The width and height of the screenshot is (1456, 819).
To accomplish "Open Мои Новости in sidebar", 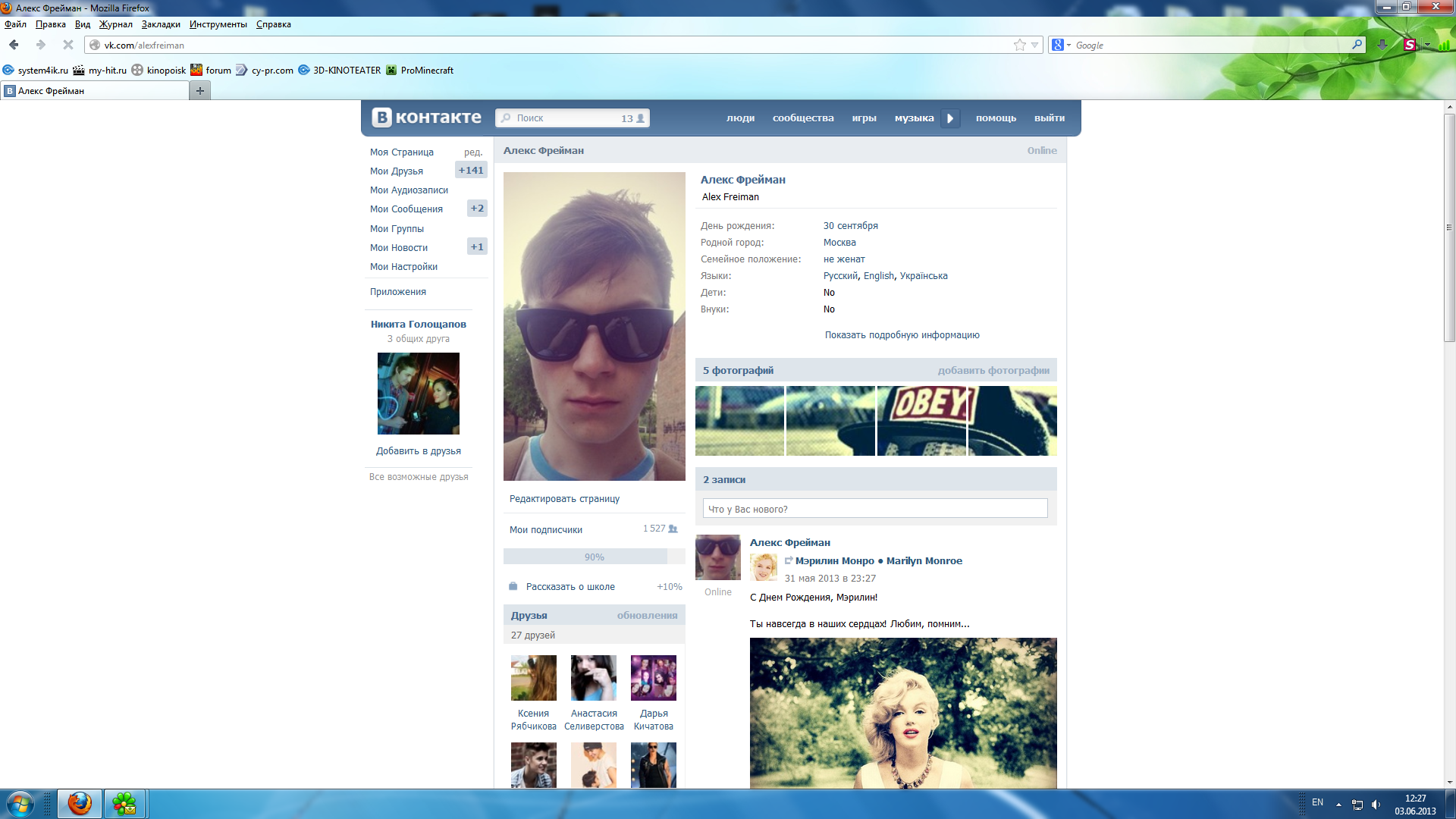I will [x=399, y=248].
